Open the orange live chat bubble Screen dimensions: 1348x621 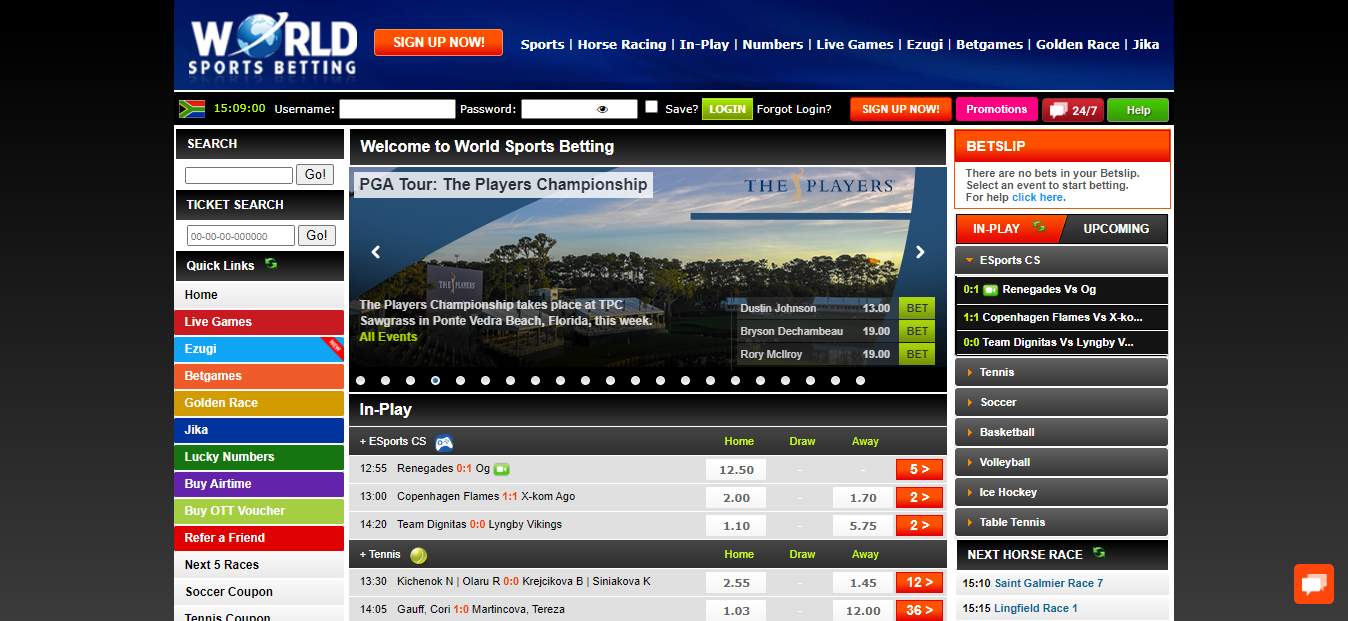tap(1313, 584)
